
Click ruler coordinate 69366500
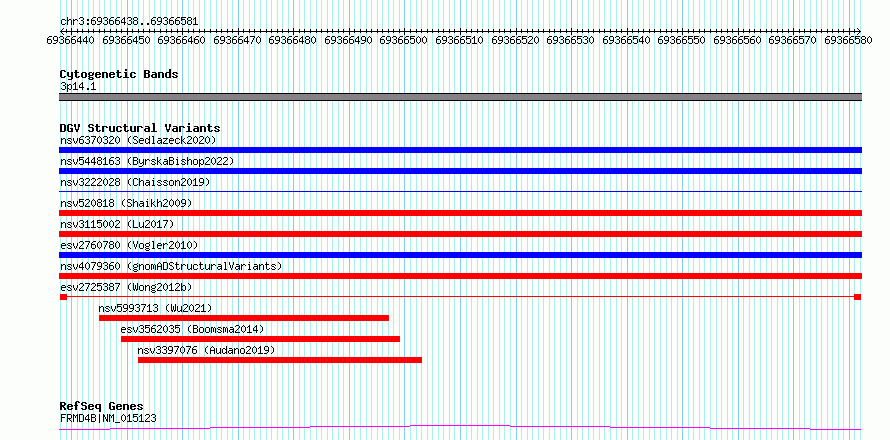click(x=404, y=40)
